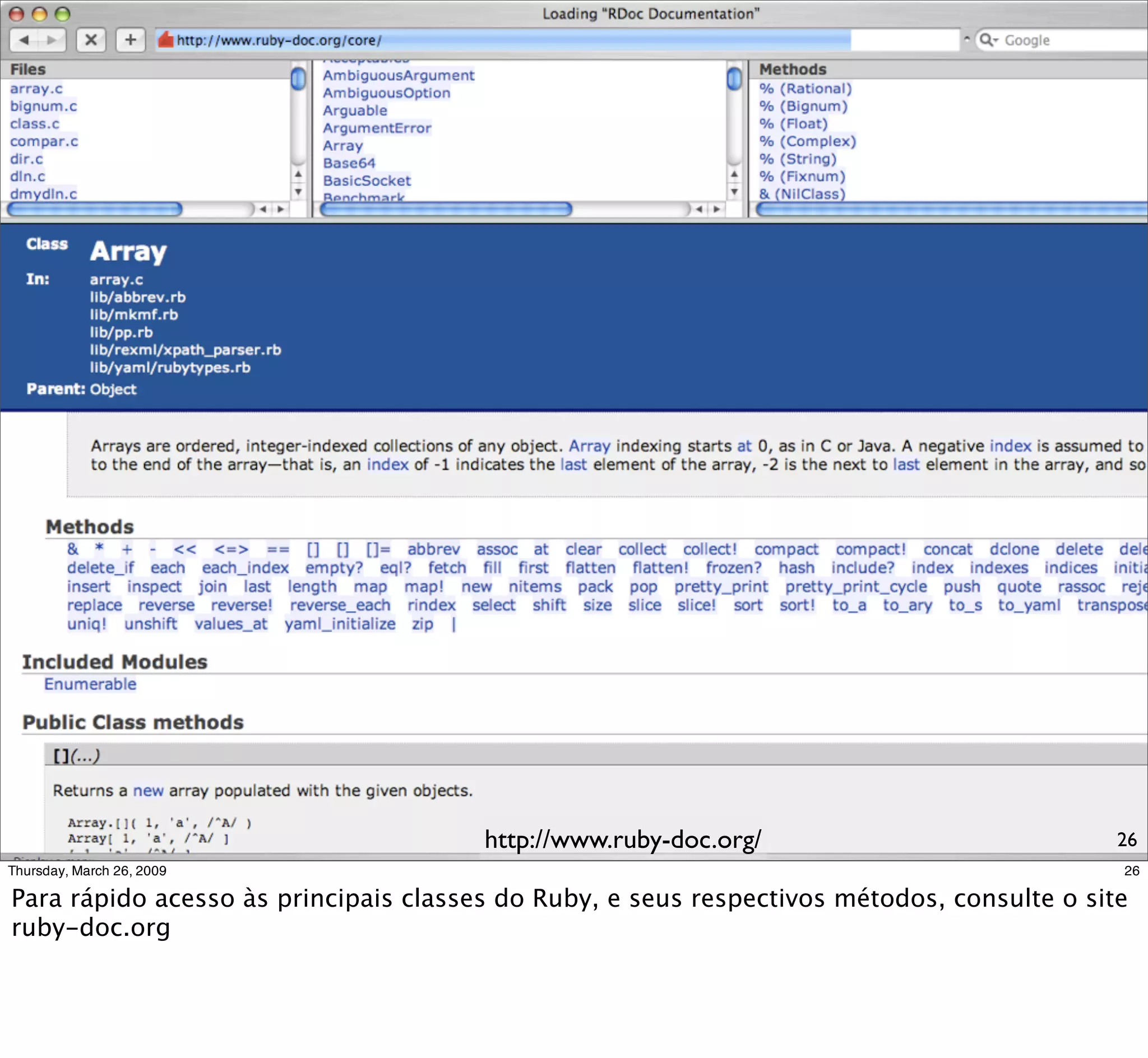Select Base64 in class list
The width and height of the screenshot is (1148, 1058).
[x=349, y=163]
